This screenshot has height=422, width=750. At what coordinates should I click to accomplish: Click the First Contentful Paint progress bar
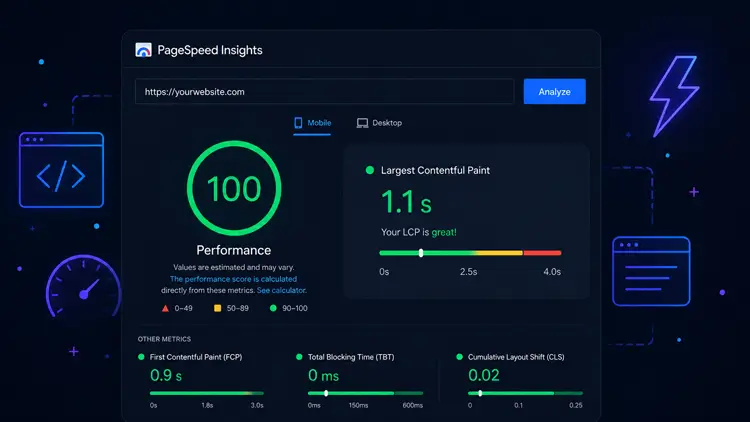[207, 393]
